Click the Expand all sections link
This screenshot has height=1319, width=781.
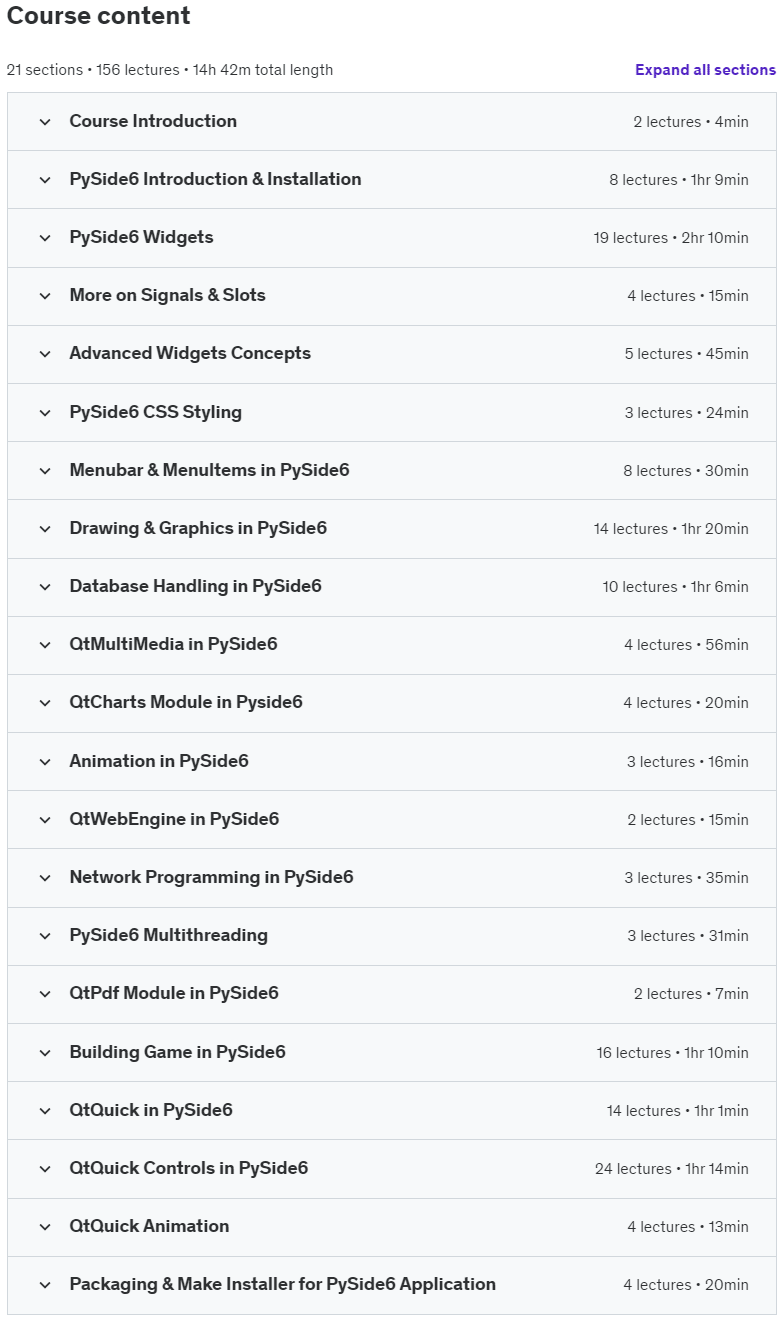tap(705, 70)
